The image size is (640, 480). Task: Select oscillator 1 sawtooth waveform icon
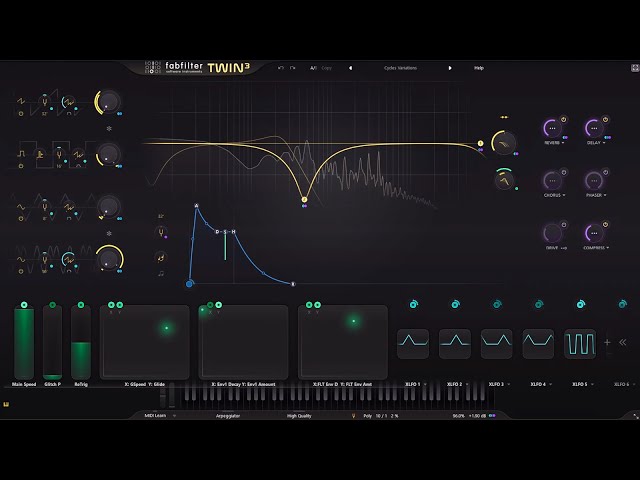[21, 100]
